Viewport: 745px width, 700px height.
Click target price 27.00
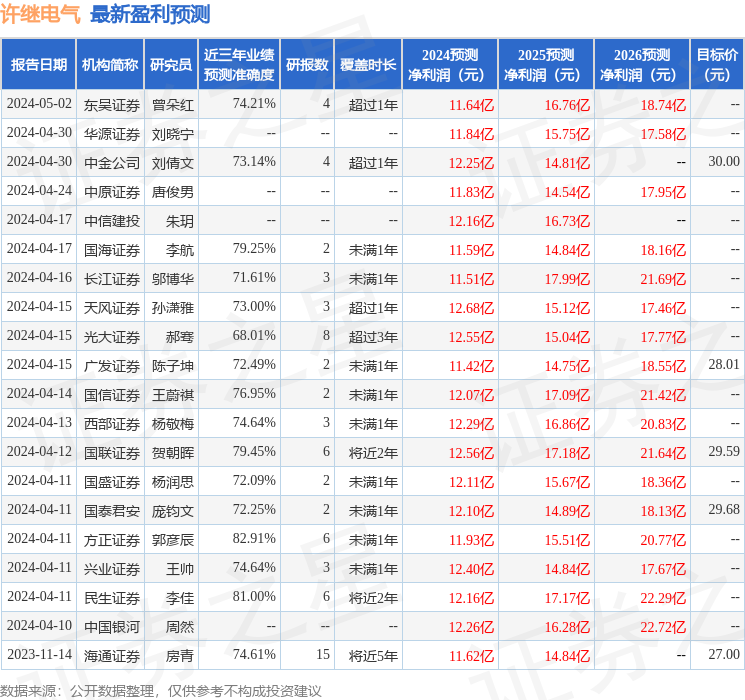(x=724, y=654)
